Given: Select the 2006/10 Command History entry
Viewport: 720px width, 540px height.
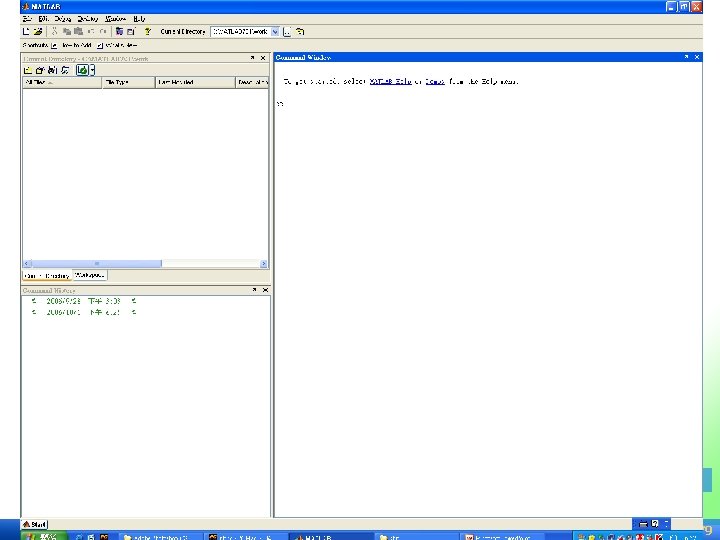Looking at the screenshot, I should tap(84, 312).
